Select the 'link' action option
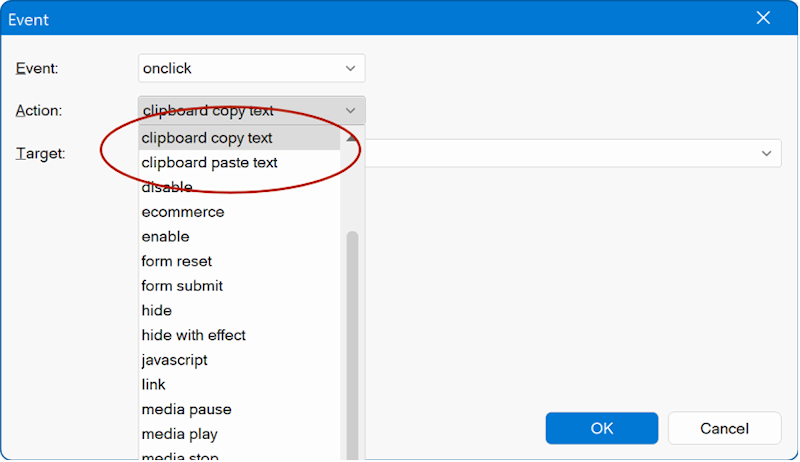The image size is (800, 462). pyautogui.click(x=154, y=385)
